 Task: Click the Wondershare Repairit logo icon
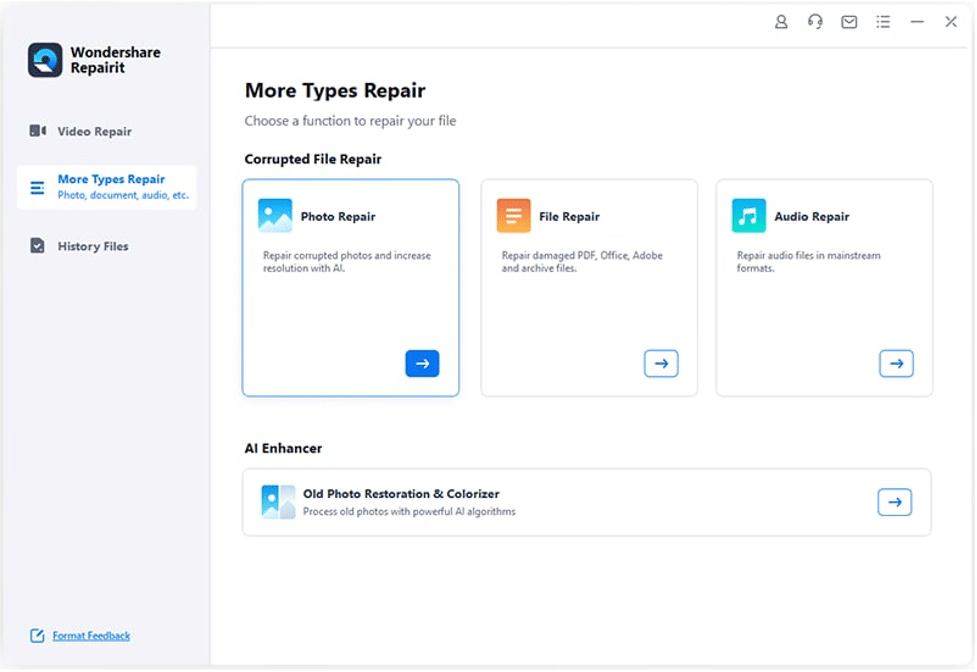[45, 60]
